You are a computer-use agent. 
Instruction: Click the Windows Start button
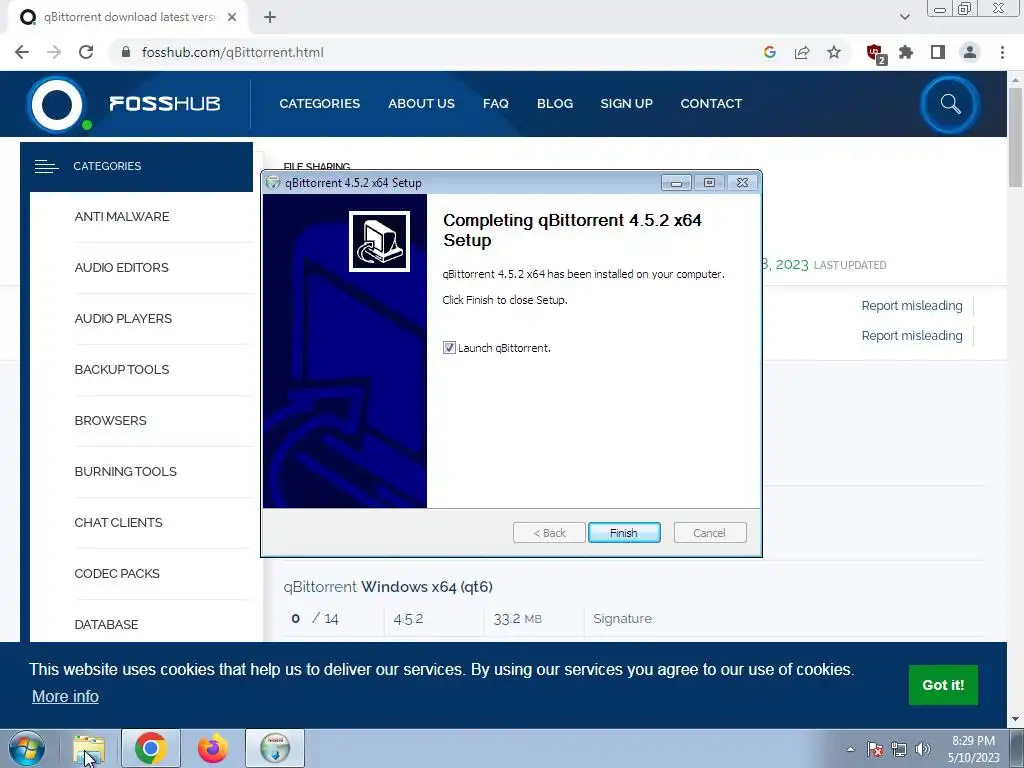click(x=27, y=748)
